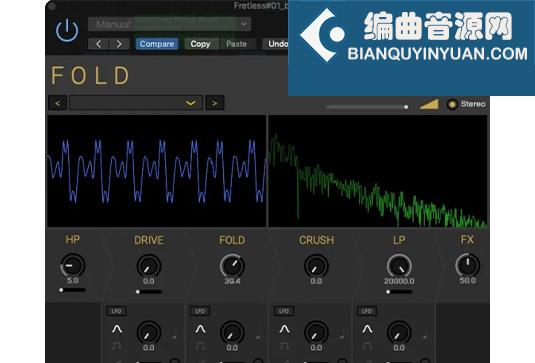Viewport: 535px width, 363px height.
Task: Click the Paste button
Action: 236,44
